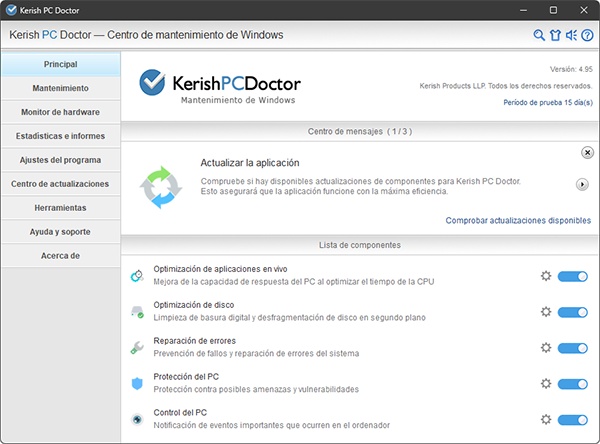This screenshot has width=600, height=444.
Task: Click the title bar app icon
Action: click(x=11, y=10)
